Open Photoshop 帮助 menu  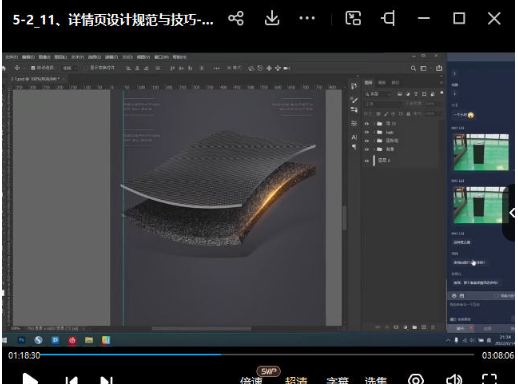pos(179,57)
